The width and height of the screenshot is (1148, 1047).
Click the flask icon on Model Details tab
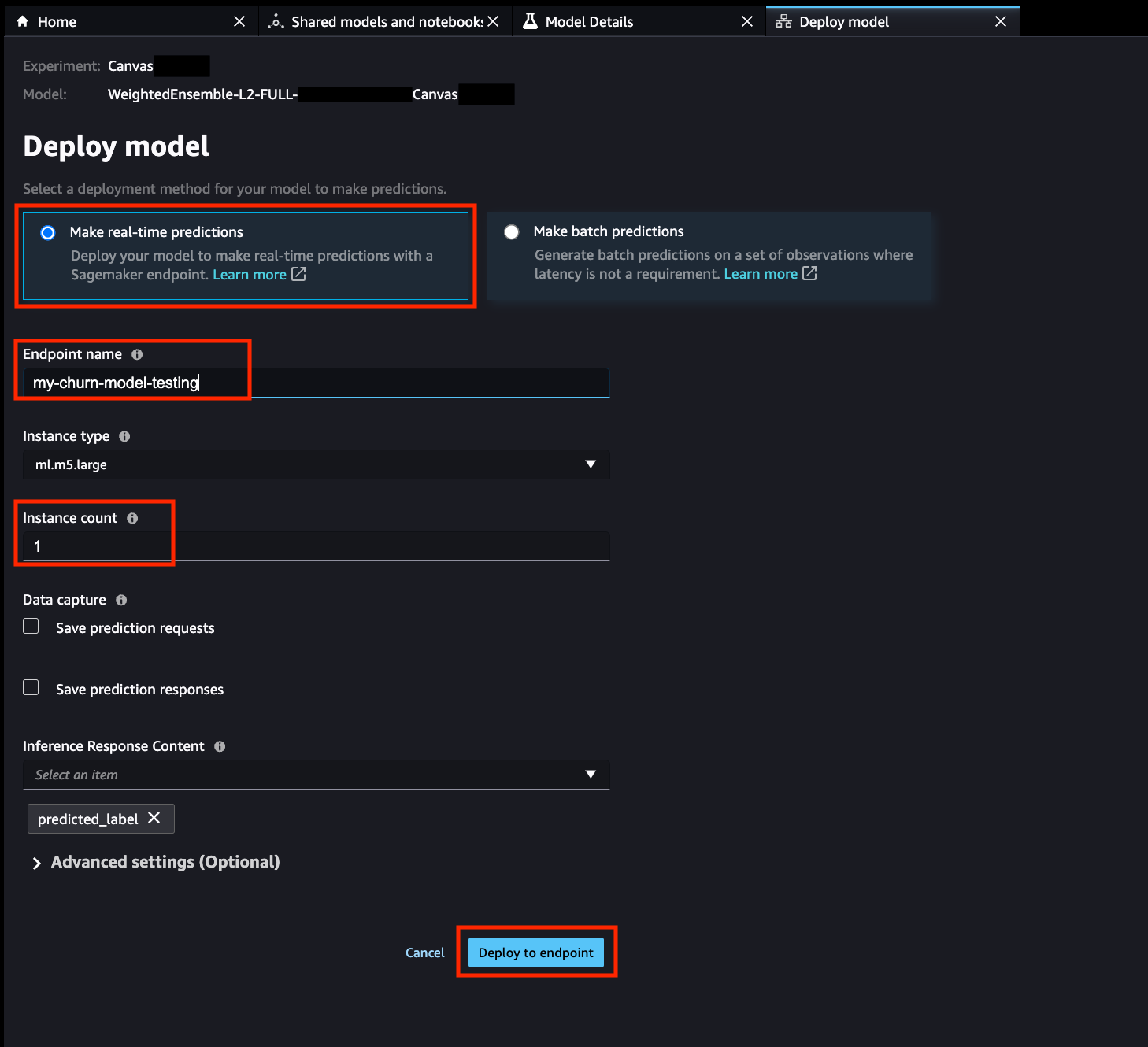pyautogui.click(x=531, y=21)
